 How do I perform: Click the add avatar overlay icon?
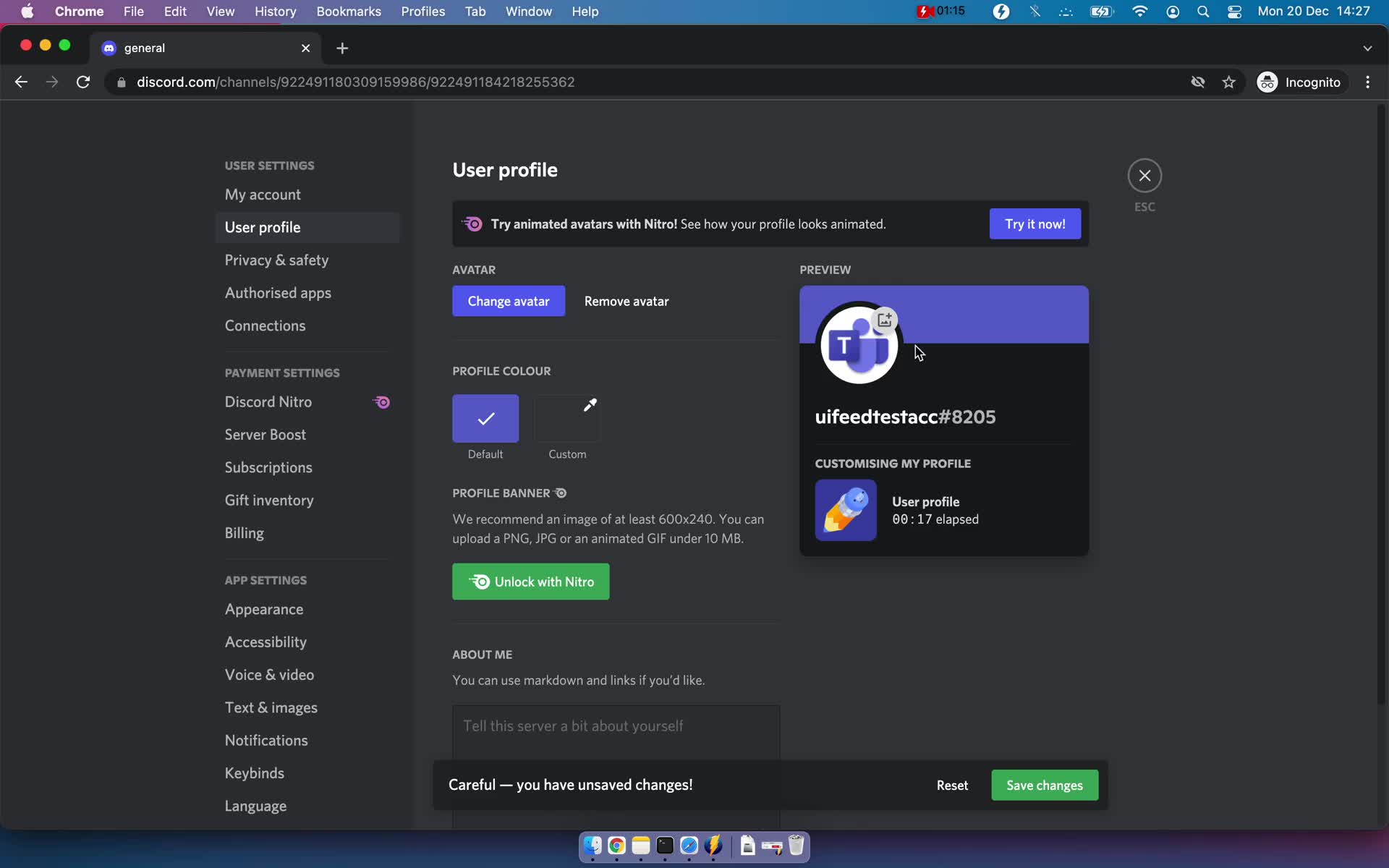(x=883, y=319)
